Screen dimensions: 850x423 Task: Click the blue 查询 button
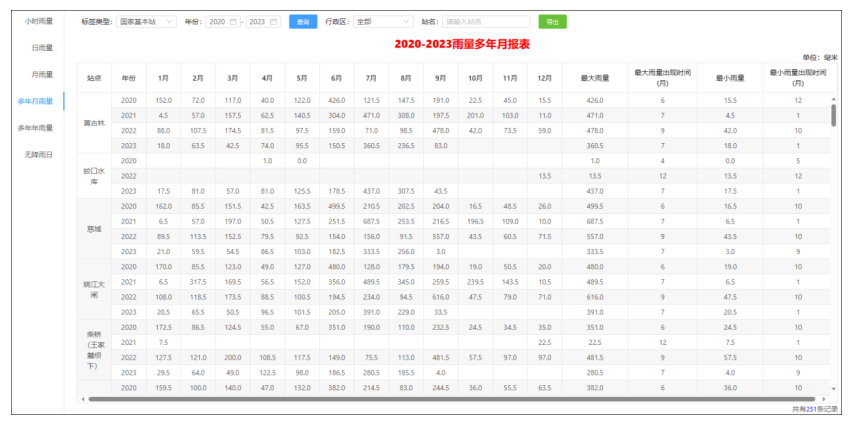pyautogui.click(x=303, y=22)
